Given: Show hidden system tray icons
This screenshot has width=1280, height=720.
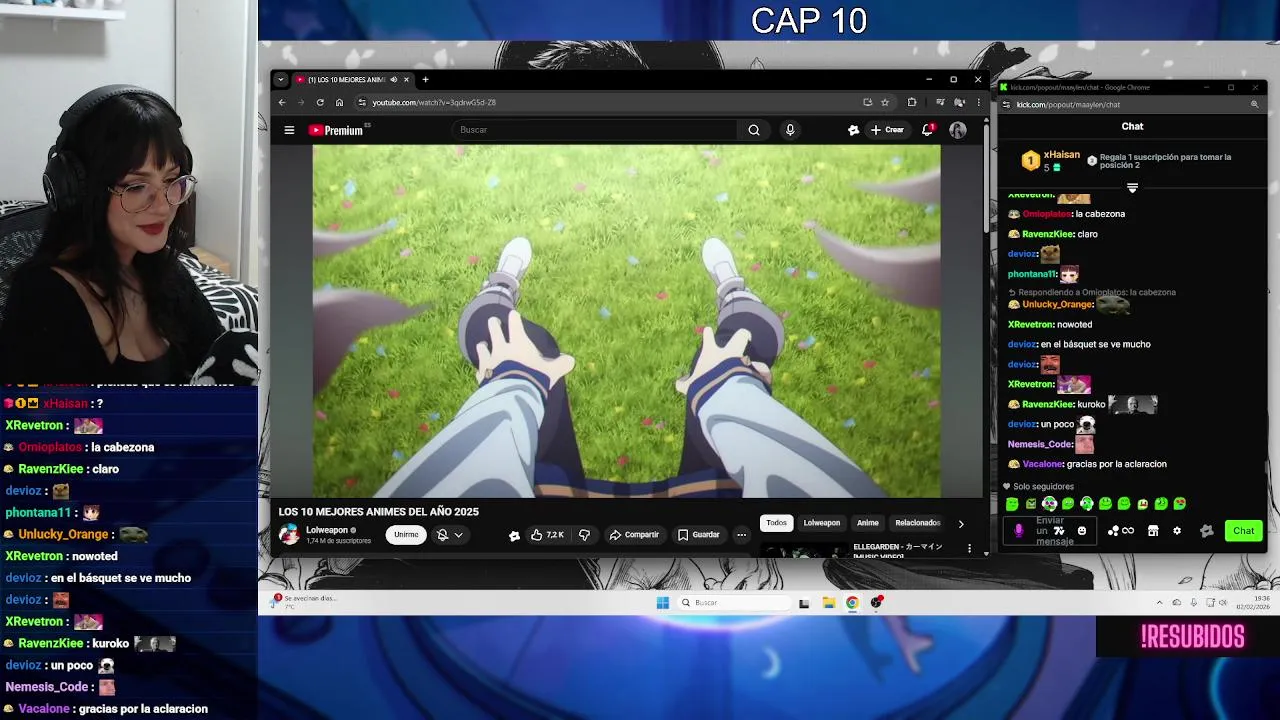Looking at the screenshot, I should click(1159, 602).
